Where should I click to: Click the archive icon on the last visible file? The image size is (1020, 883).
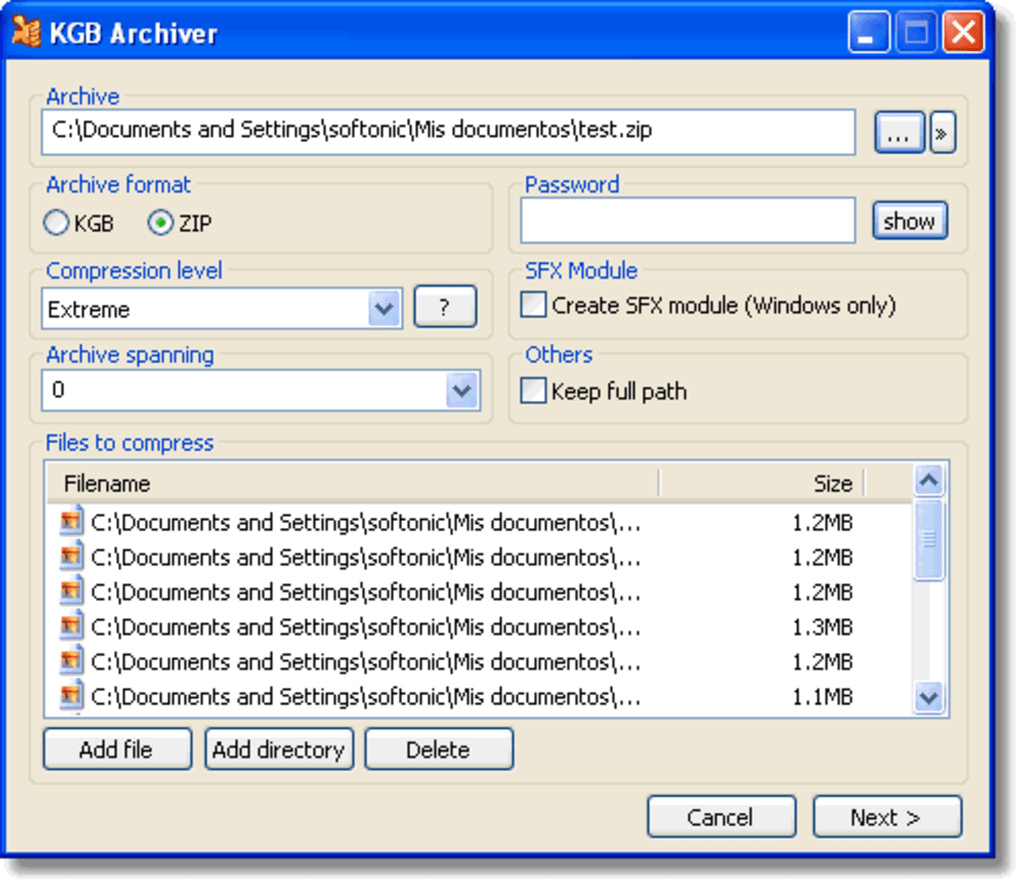click(71, 697)
